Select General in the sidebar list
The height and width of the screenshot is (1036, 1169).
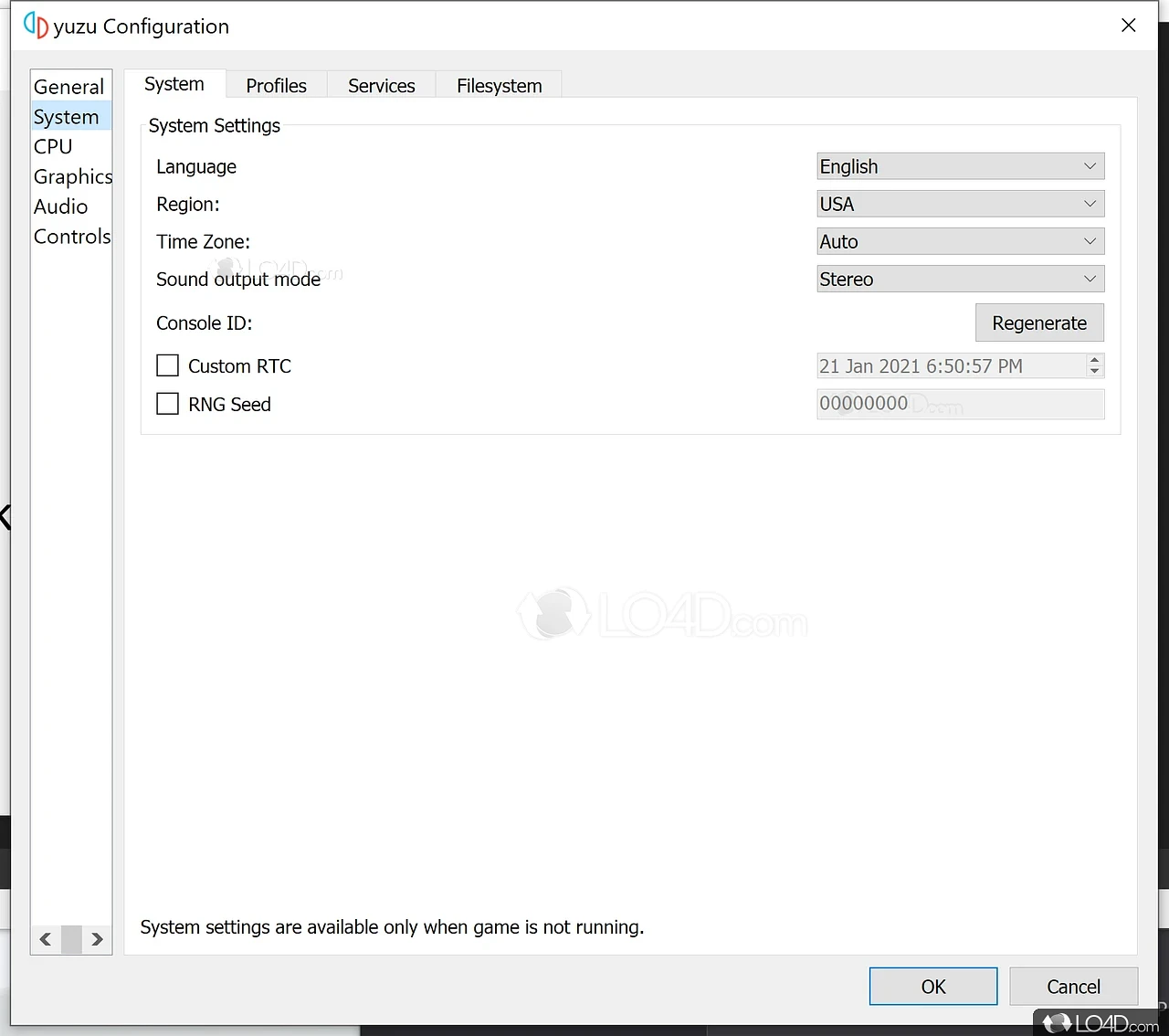point(69,87)
